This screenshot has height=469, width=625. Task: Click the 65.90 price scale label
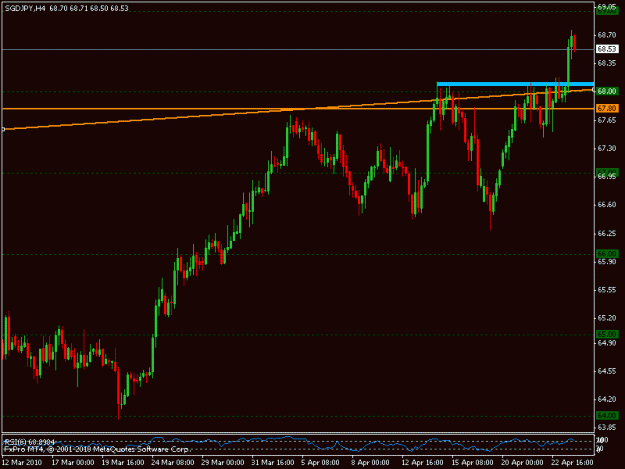pos(607,261)
